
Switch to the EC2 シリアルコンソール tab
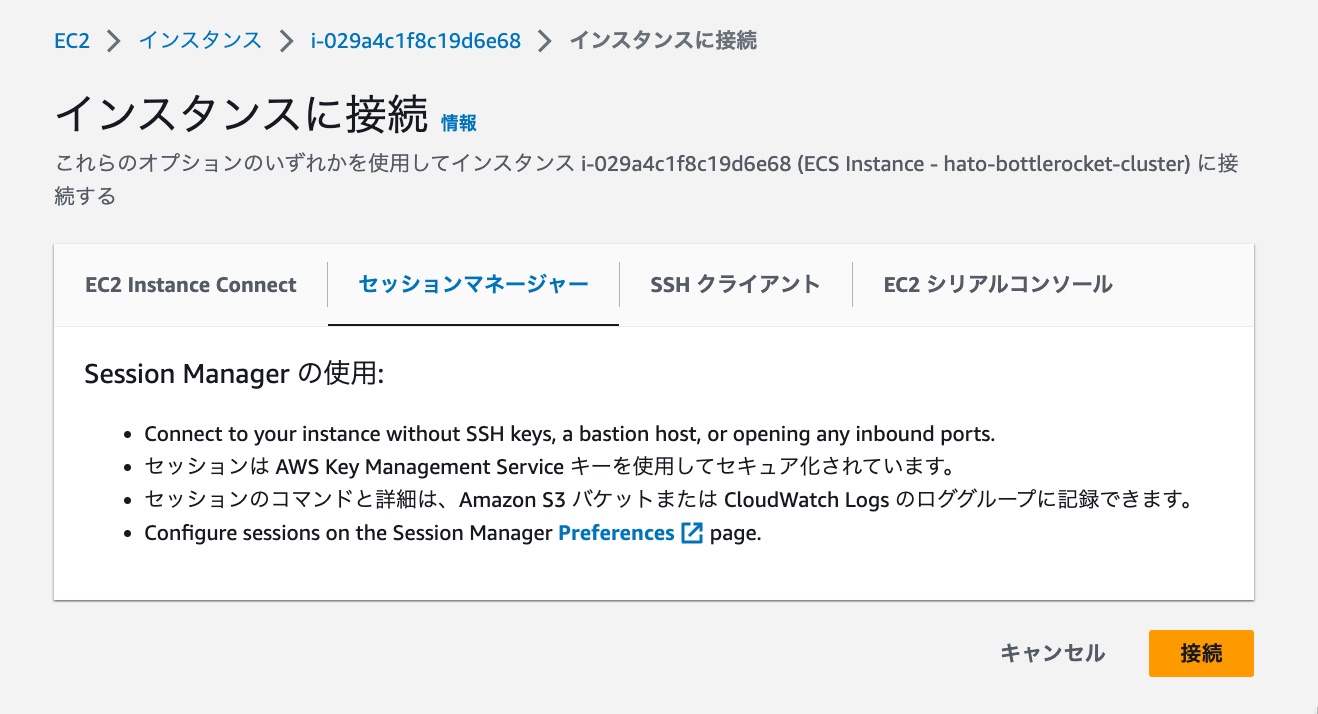coord(996,284)
